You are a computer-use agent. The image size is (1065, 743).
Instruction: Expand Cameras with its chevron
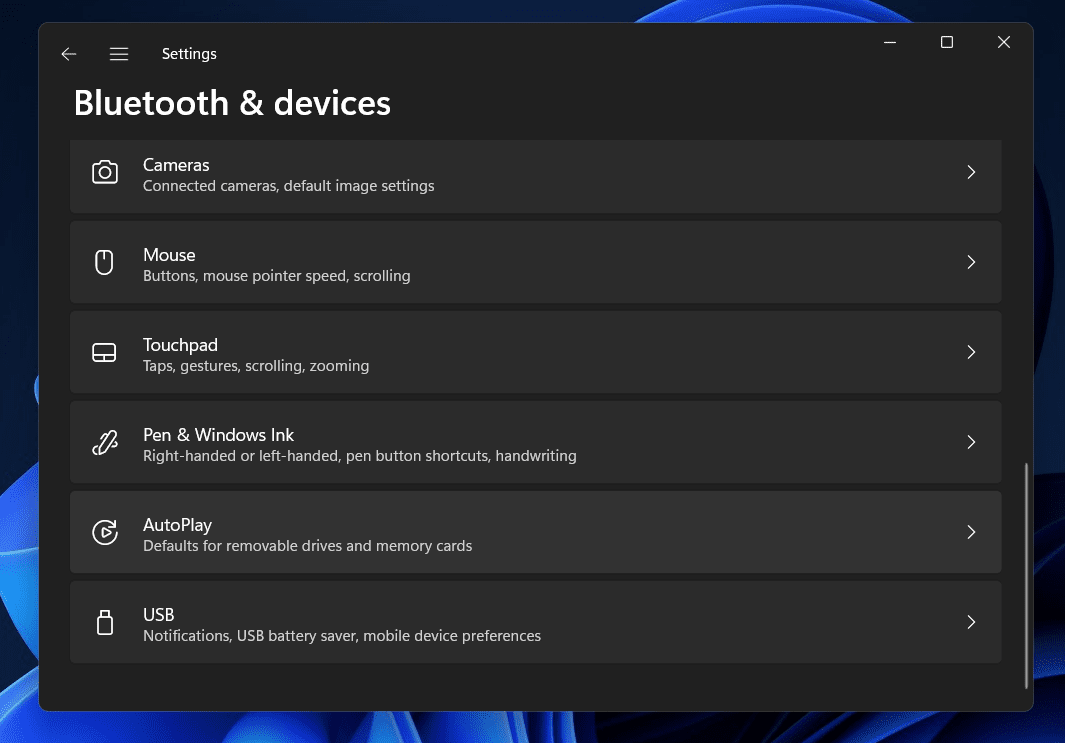pos(971,173)
